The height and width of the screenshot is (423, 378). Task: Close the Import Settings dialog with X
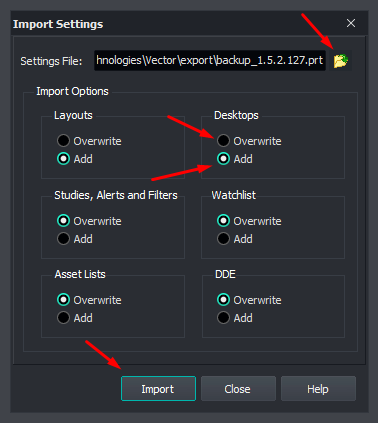351,23
